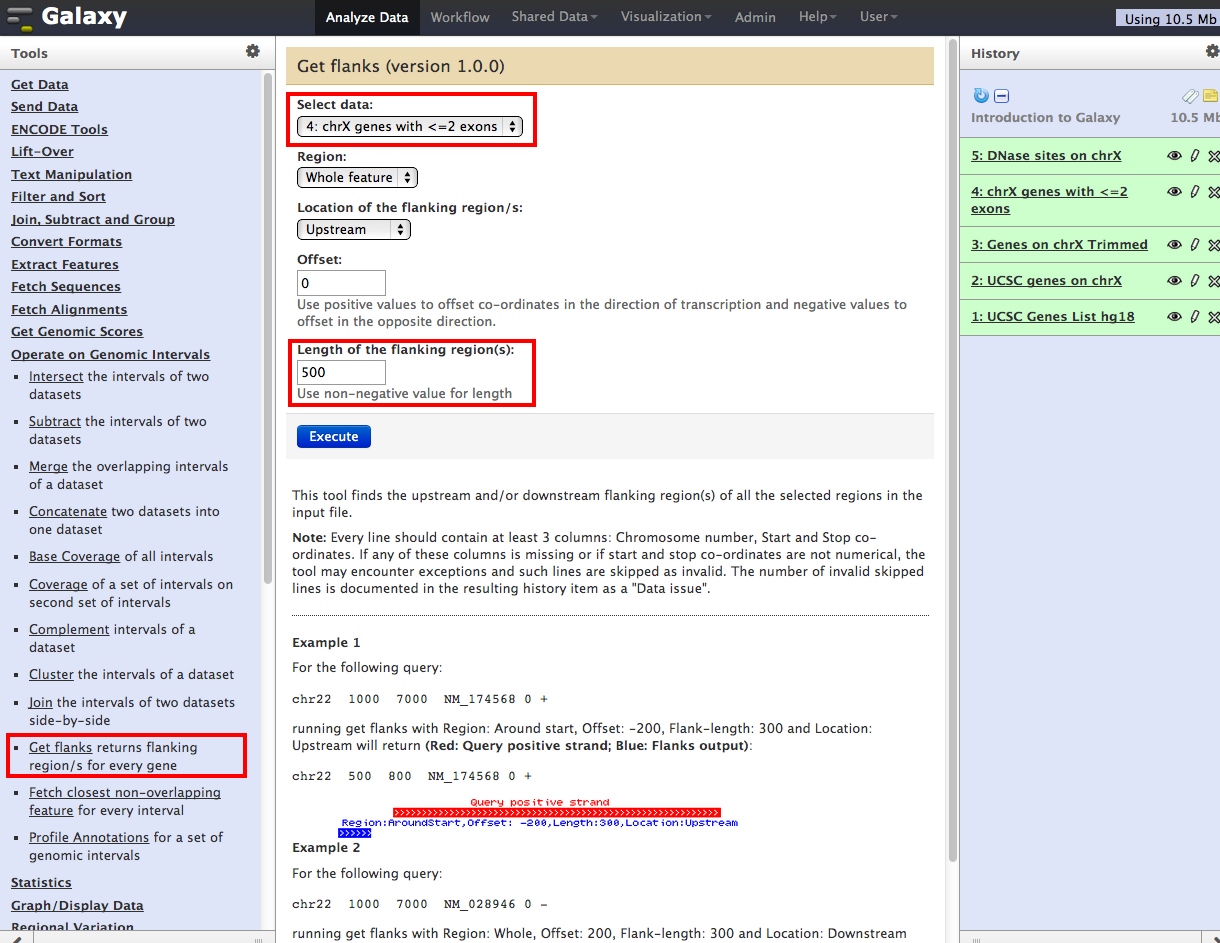Image resolution: width=1220 pixels, height=943 pixels.
Task: Edit attributes of 4: chrX genes dataset
Action: (x=1195, y=192)
